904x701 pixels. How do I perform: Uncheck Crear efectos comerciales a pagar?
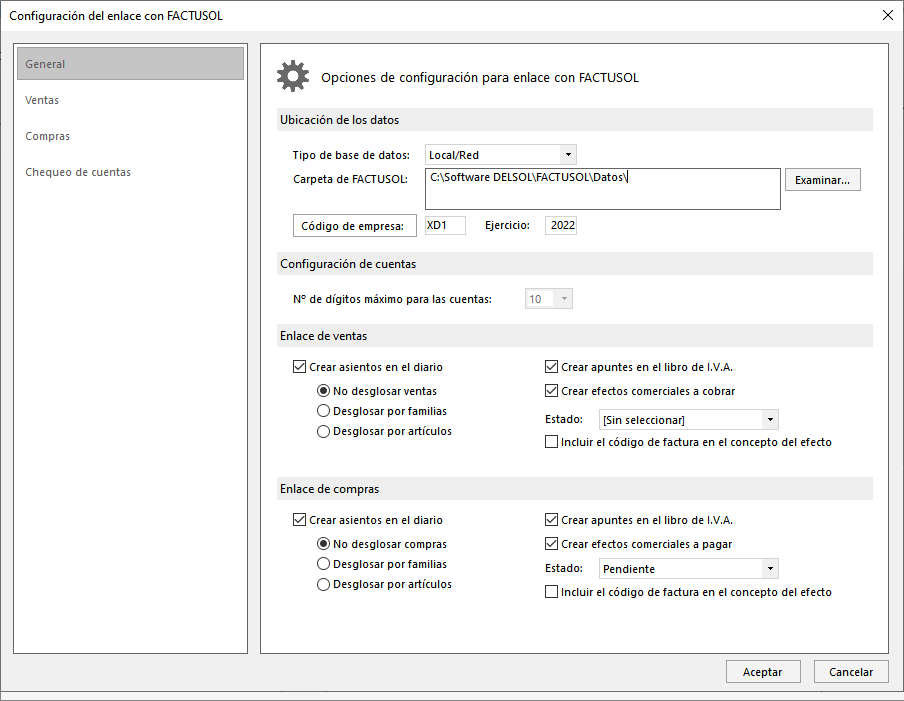click(x=551, y=544)
